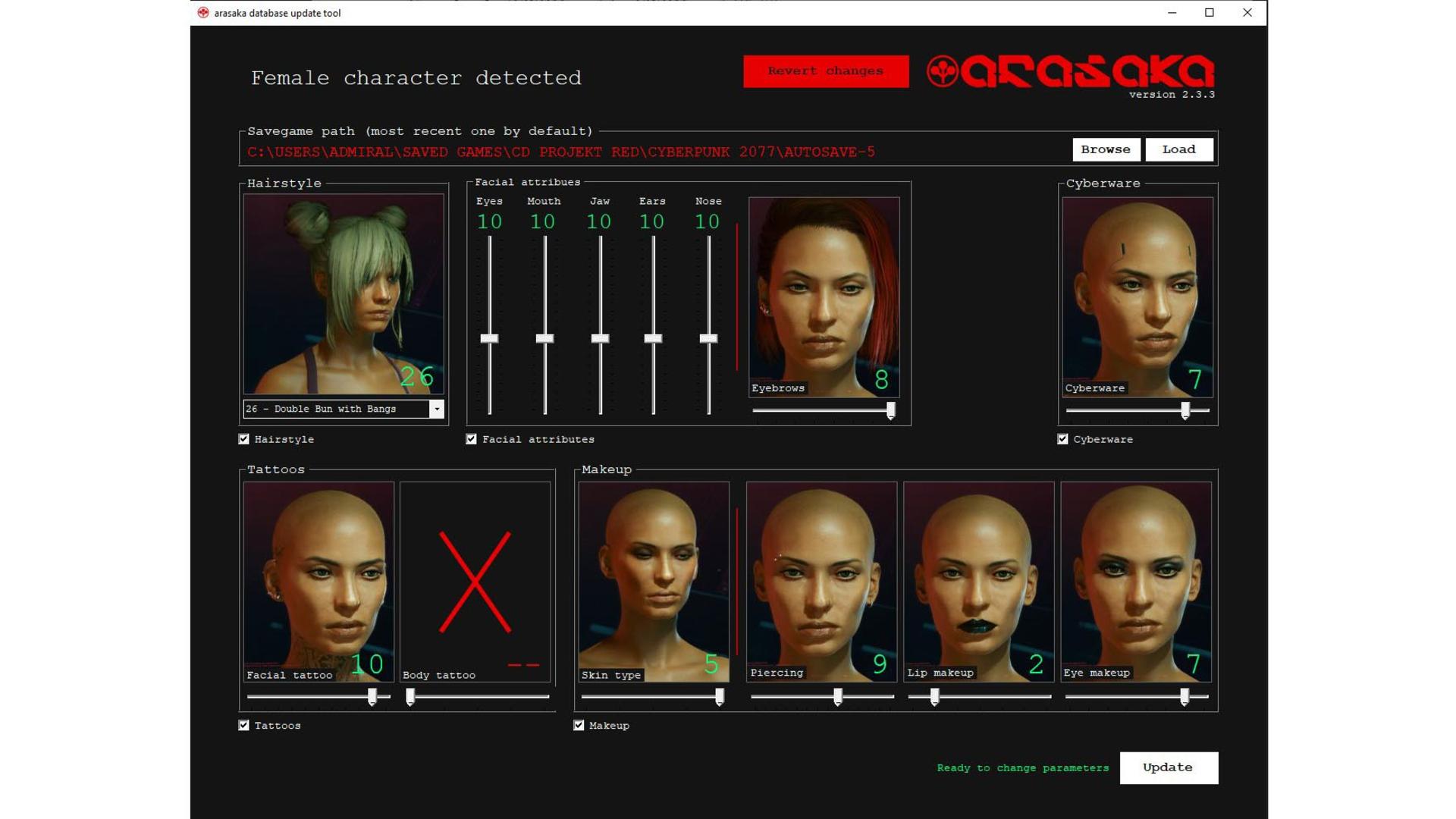This screenshot has width=1456, height=819.
Task: Click the Browse button
Action: click(x=1106, y=149)
